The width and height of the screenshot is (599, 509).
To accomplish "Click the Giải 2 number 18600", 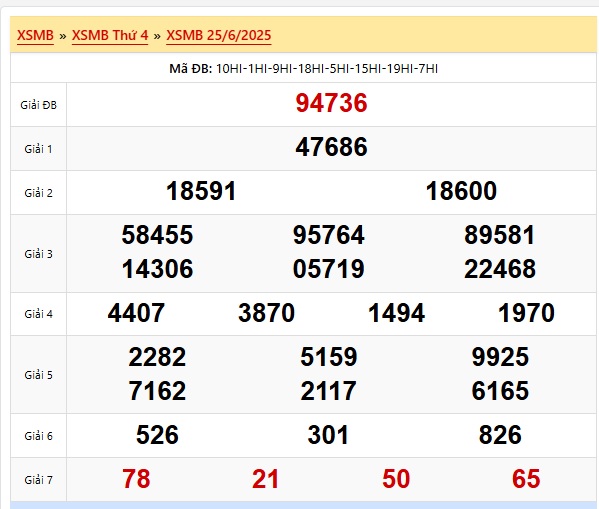I will 461,191.
